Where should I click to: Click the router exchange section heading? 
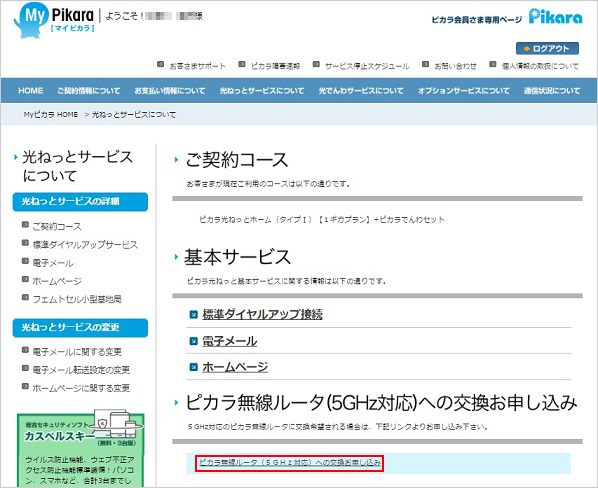coord(381,403)
